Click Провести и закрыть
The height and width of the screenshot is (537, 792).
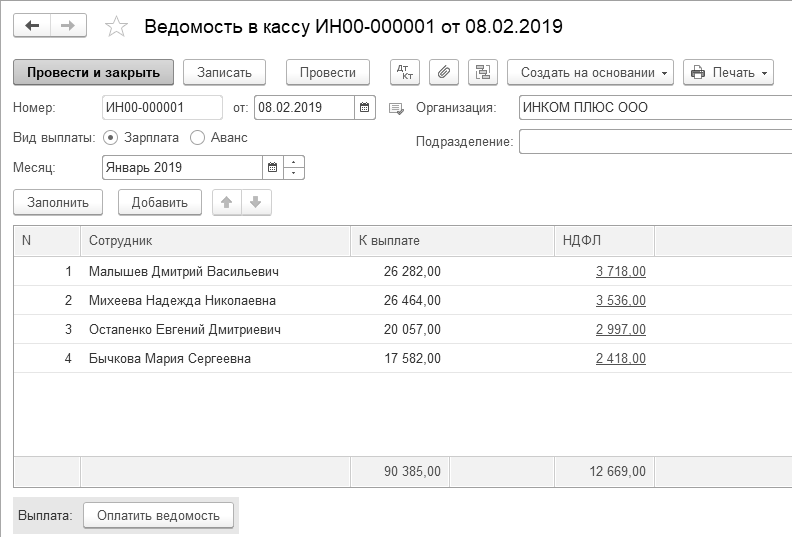point(93,72)
